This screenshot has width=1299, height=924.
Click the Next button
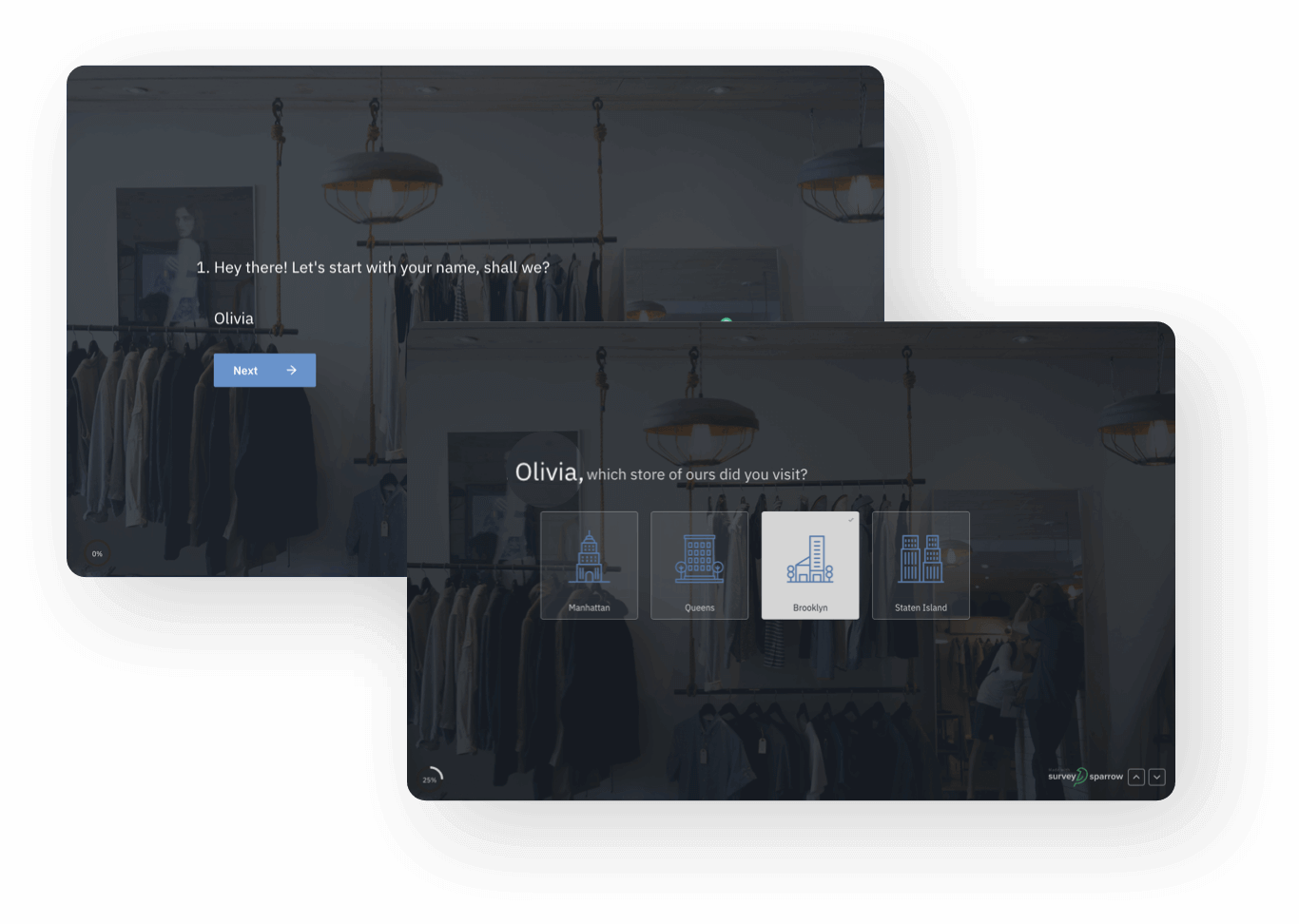(264, 370)
